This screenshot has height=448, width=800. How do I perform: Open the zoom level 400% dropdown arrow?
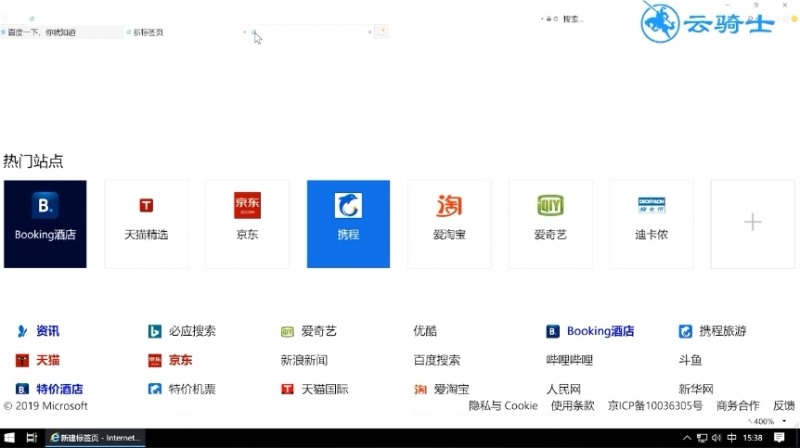click(x=784, y=421)
